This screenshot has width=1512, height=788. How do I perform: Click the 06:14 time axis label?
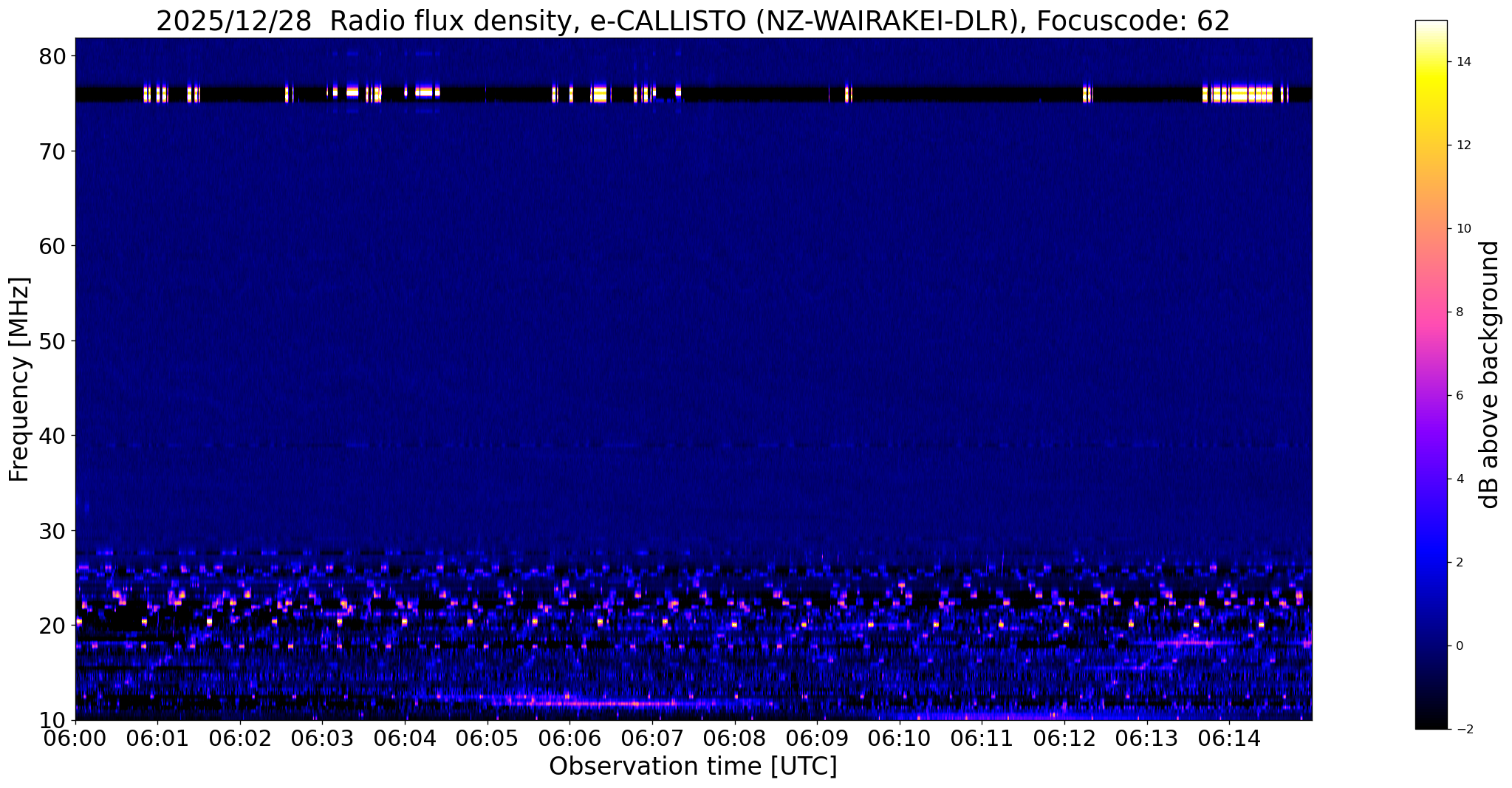(1229, 737)
